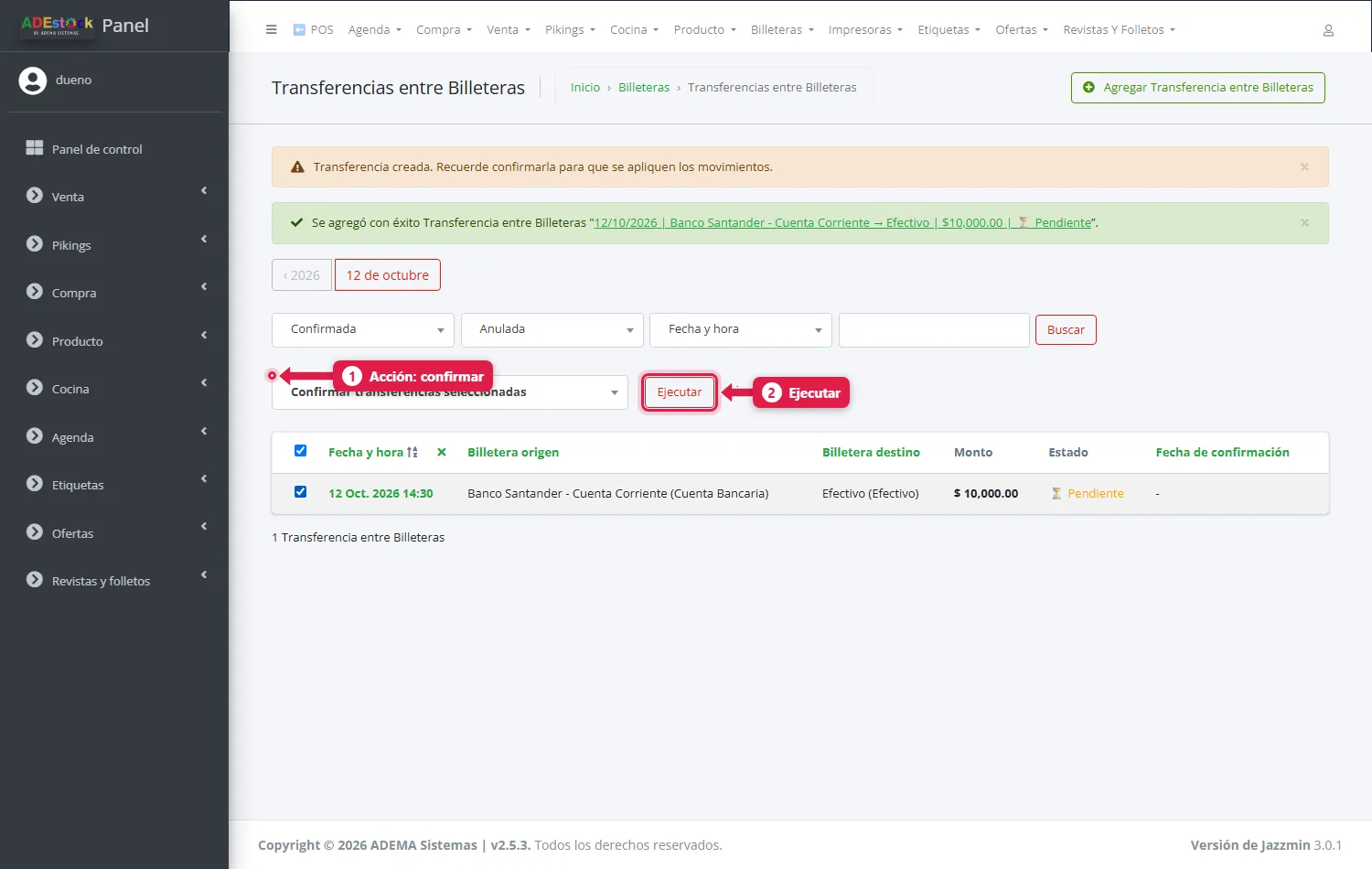The height and width of the screenshot is (869, 1372).
Task: Click the ADEStock Panel logo
Action: (x=85, y=26)
